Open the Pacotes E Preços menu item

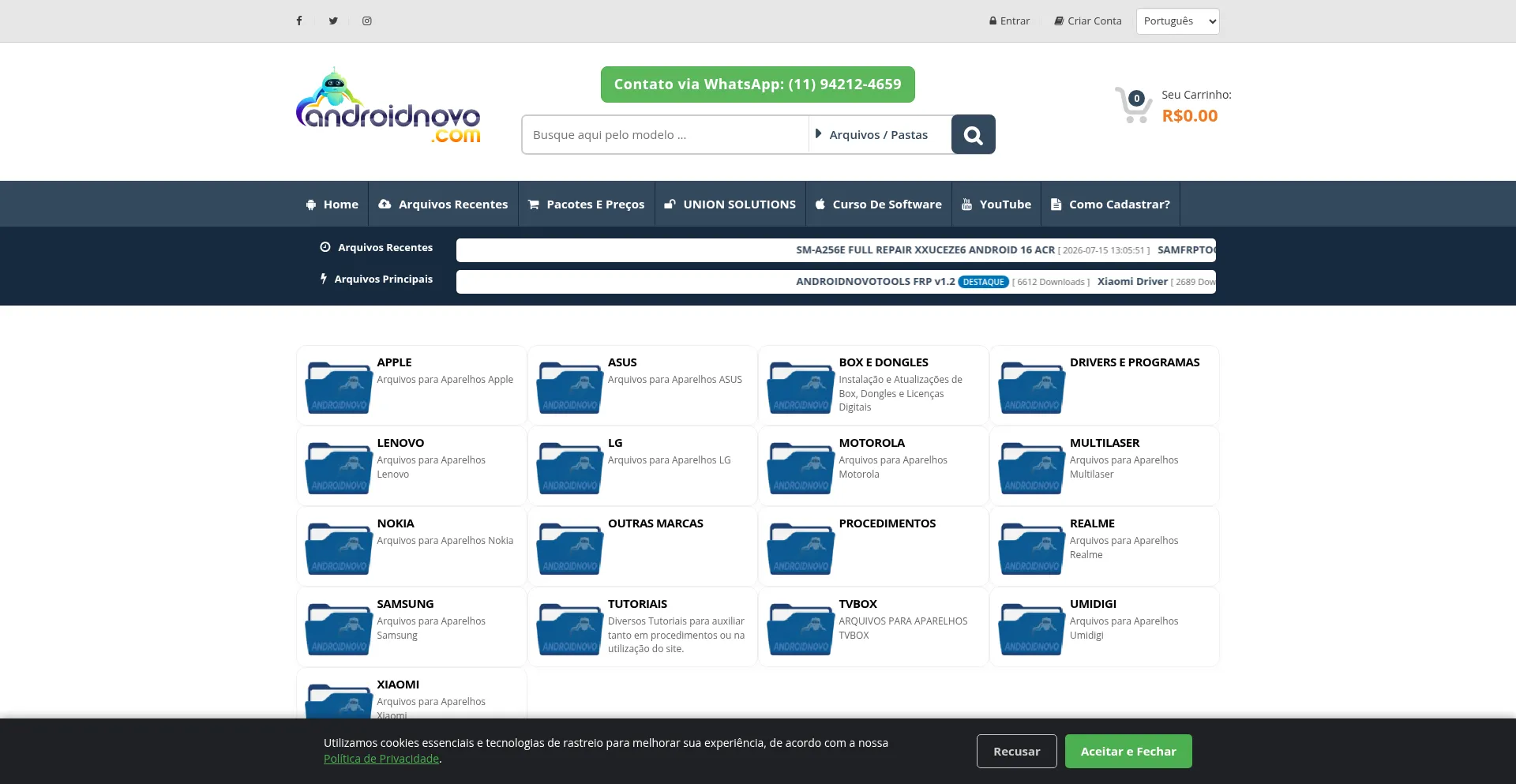point(587,204)
